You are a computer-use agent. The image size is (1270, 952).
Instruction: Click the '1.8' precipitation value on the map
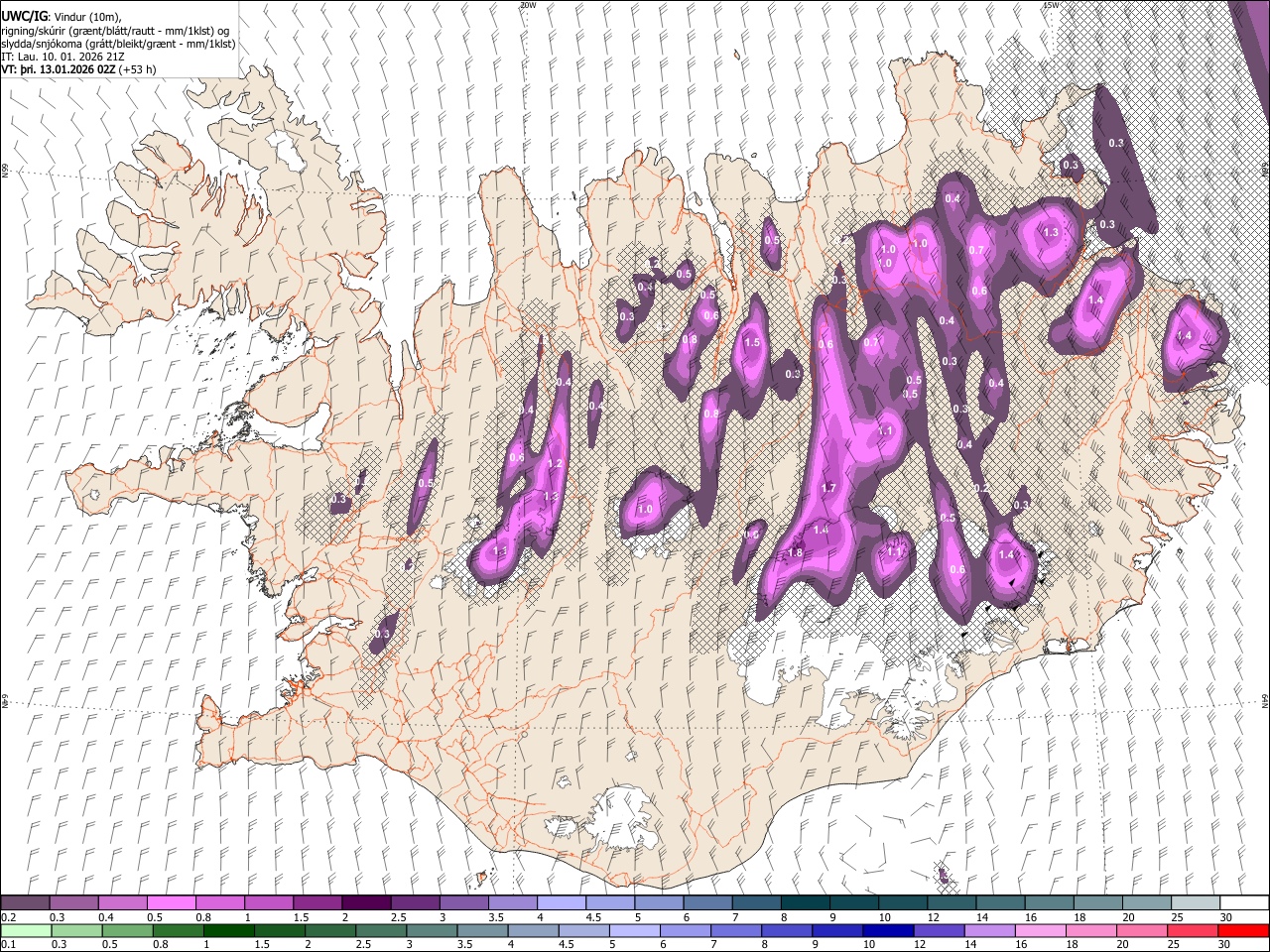coord(795,552)
